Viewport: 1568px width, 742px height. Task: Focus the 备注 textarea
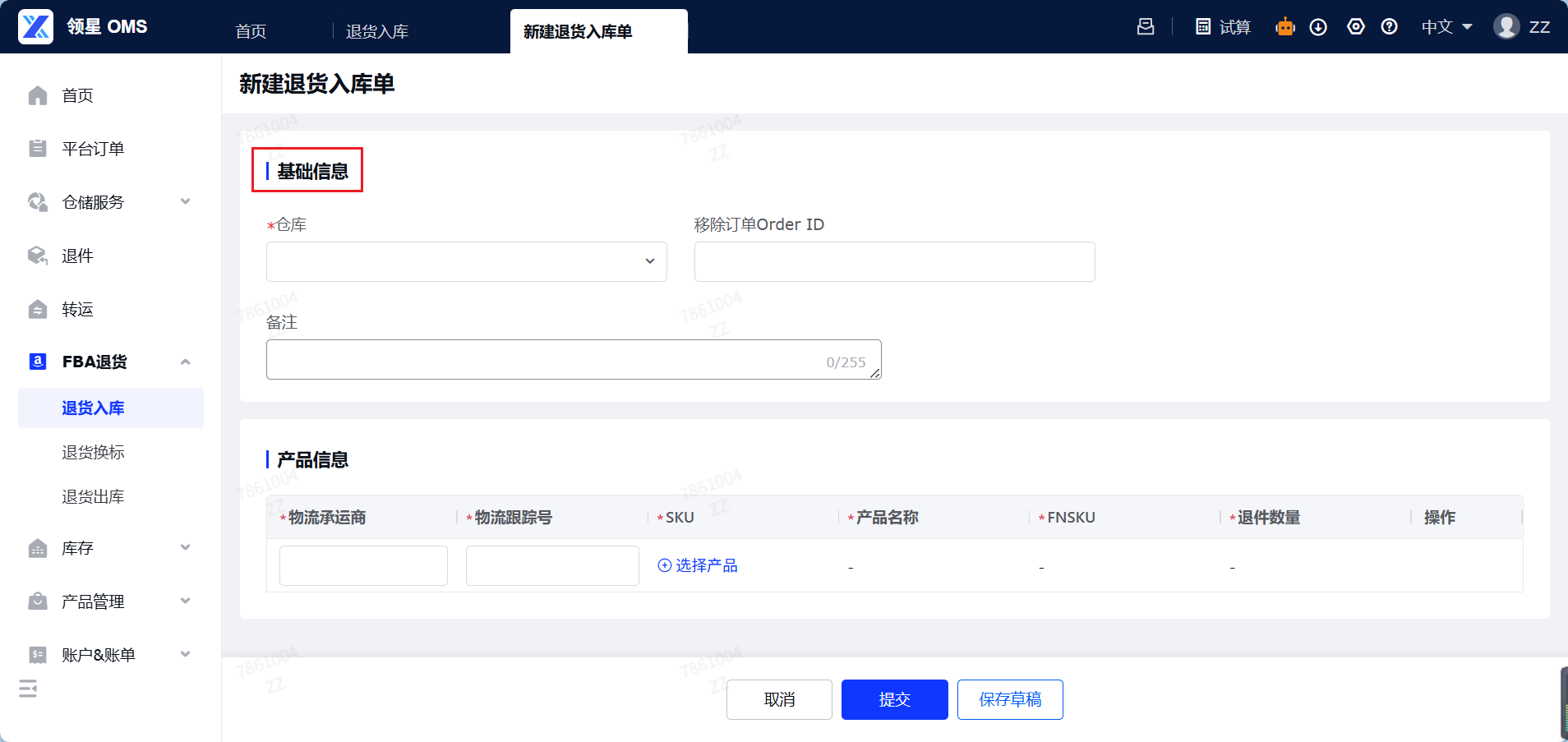pos(574,359)
